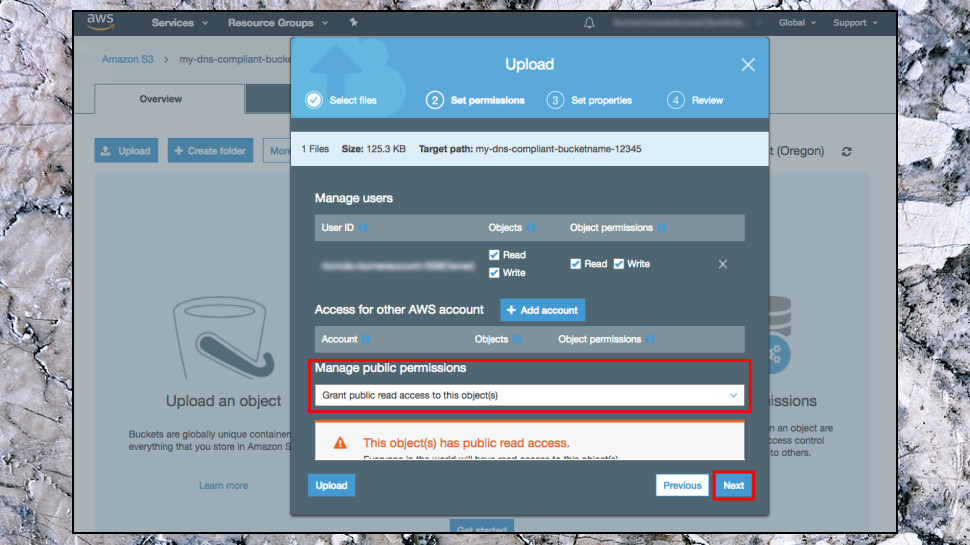
Task: Click the public read warning triangle icon
Action: [x=340, y=443]
